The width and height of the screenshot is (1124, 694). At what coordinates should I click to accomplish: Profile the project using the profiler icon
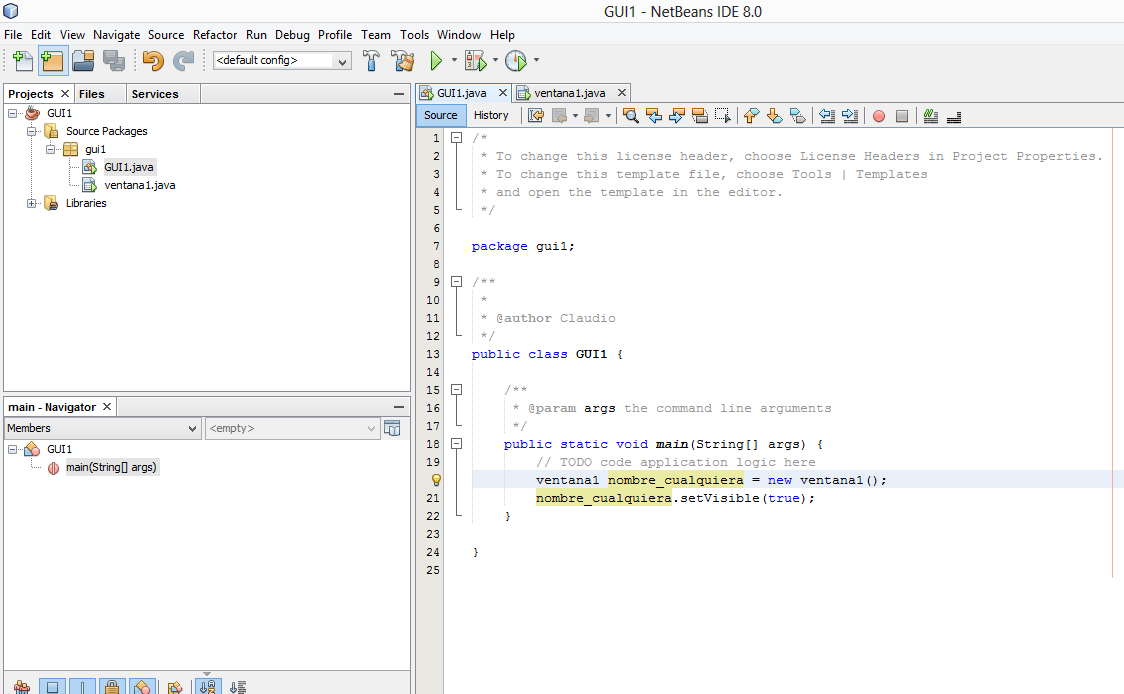coord(516,60)
